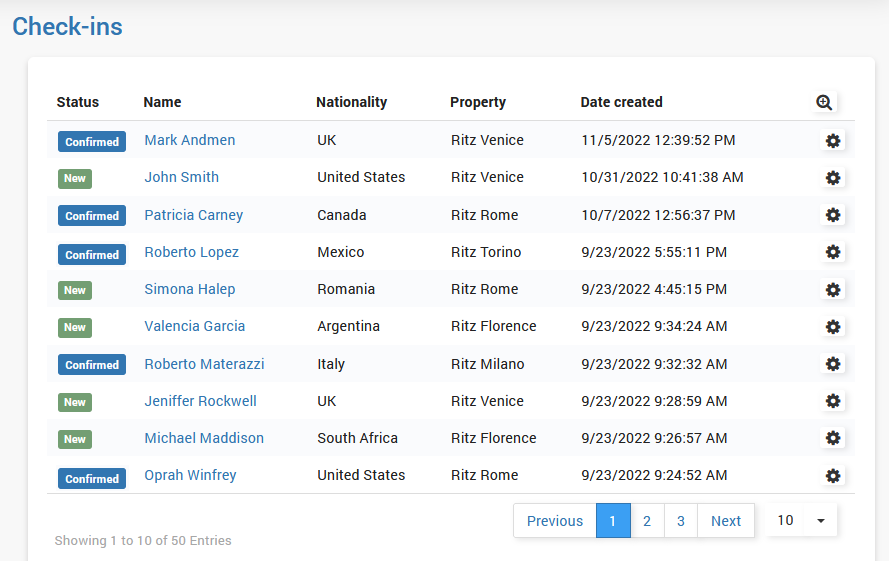889x561 pixels.
Task: Click the search magnifier icon in table header
Action: [x=824, y=102]
